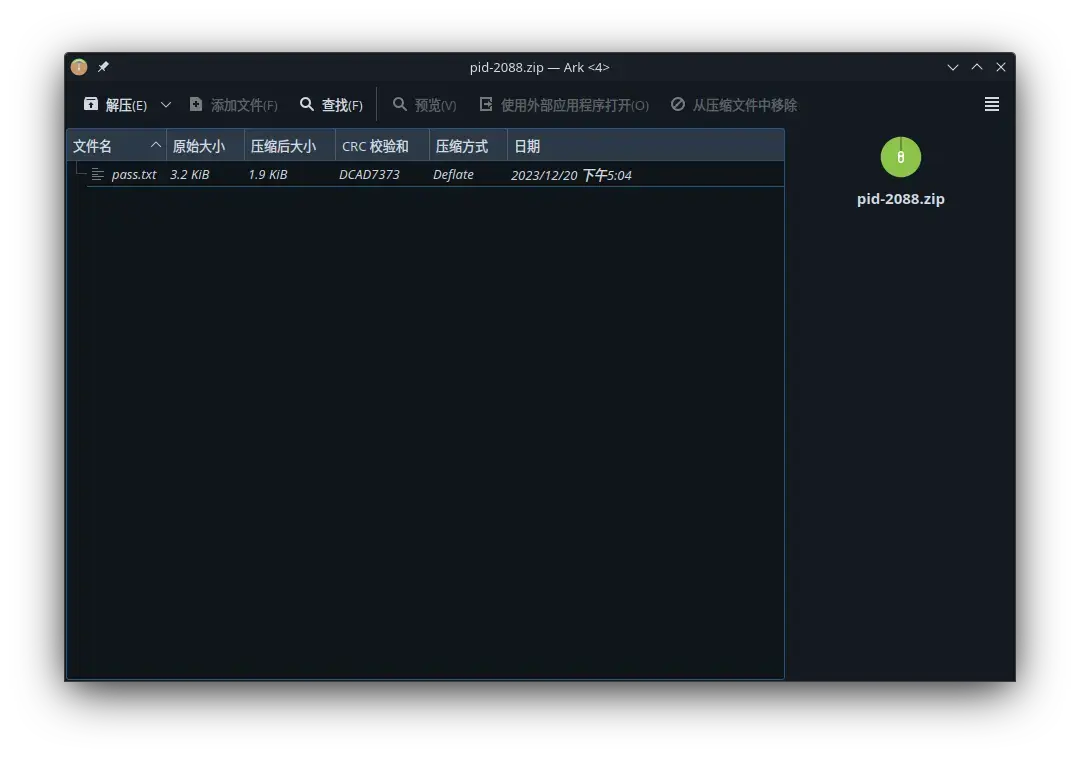Click the 日期 column header
This screenshot has width=1080, height=758.
pyautogui.click(x=527, y=146)
